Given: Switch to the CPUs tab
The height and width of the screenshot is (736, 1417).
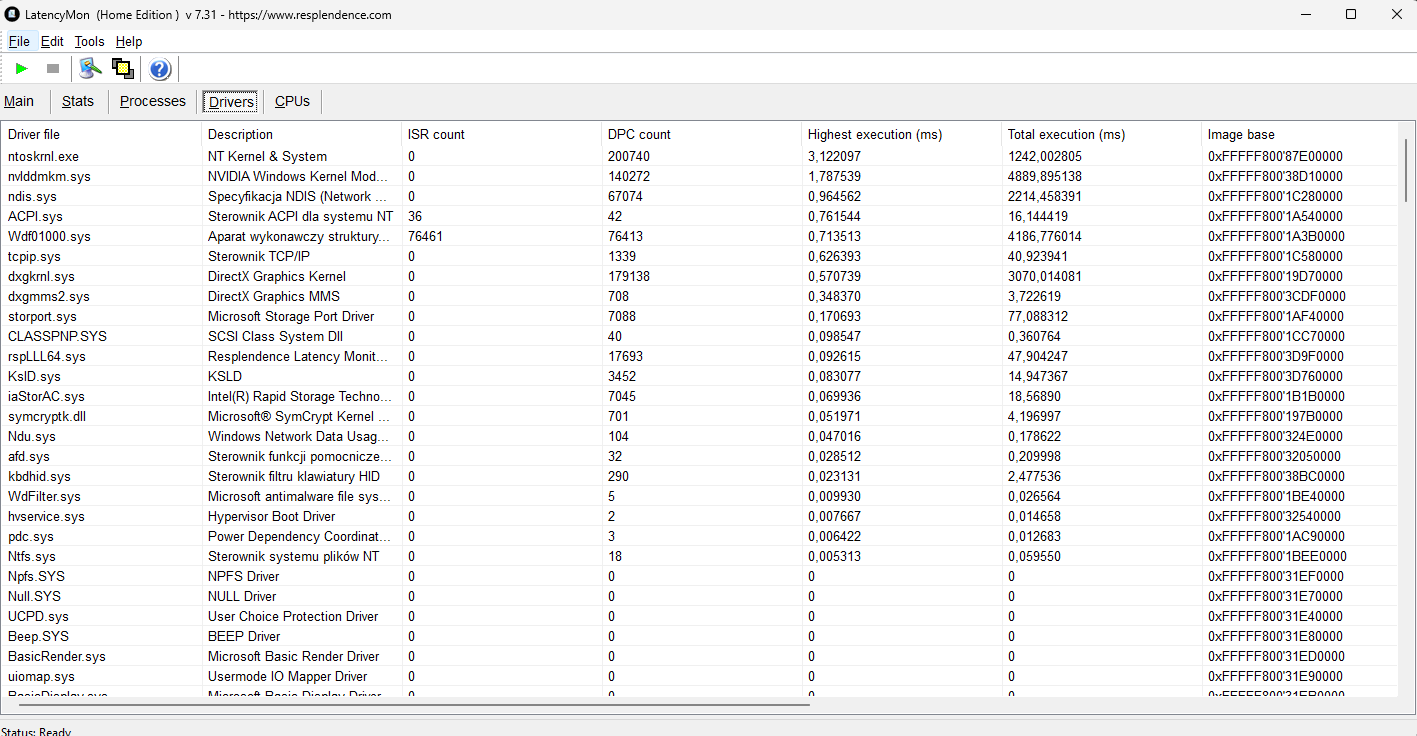Looking at the screenshot, I should (x=292, y=101).
